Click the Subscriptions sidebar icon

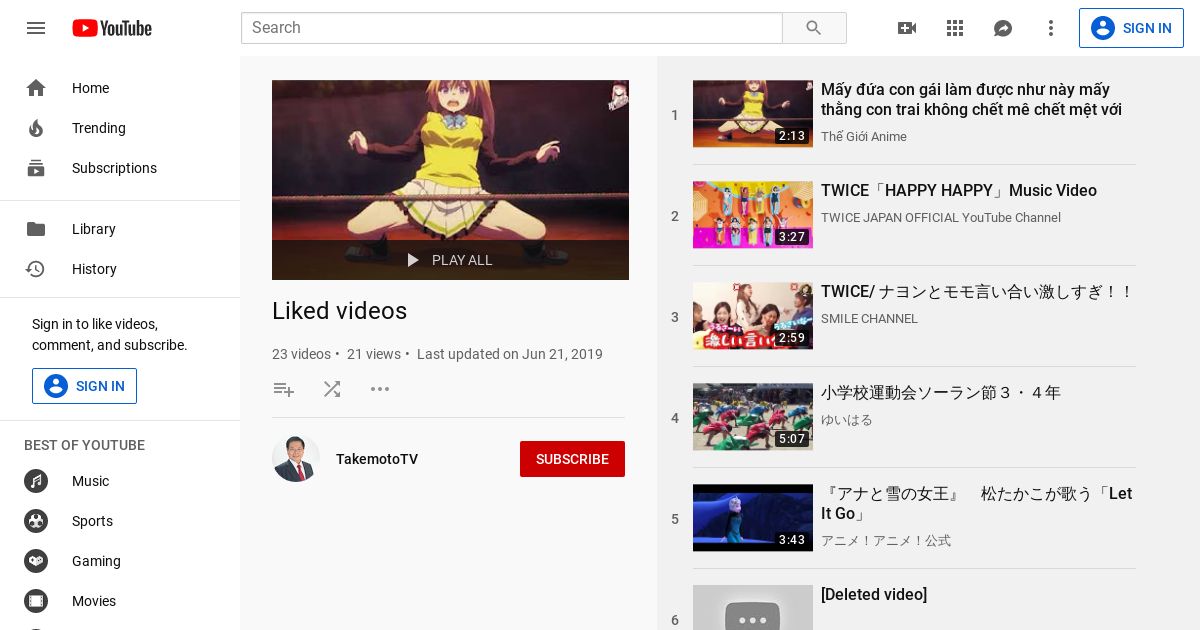click(36, 168)
